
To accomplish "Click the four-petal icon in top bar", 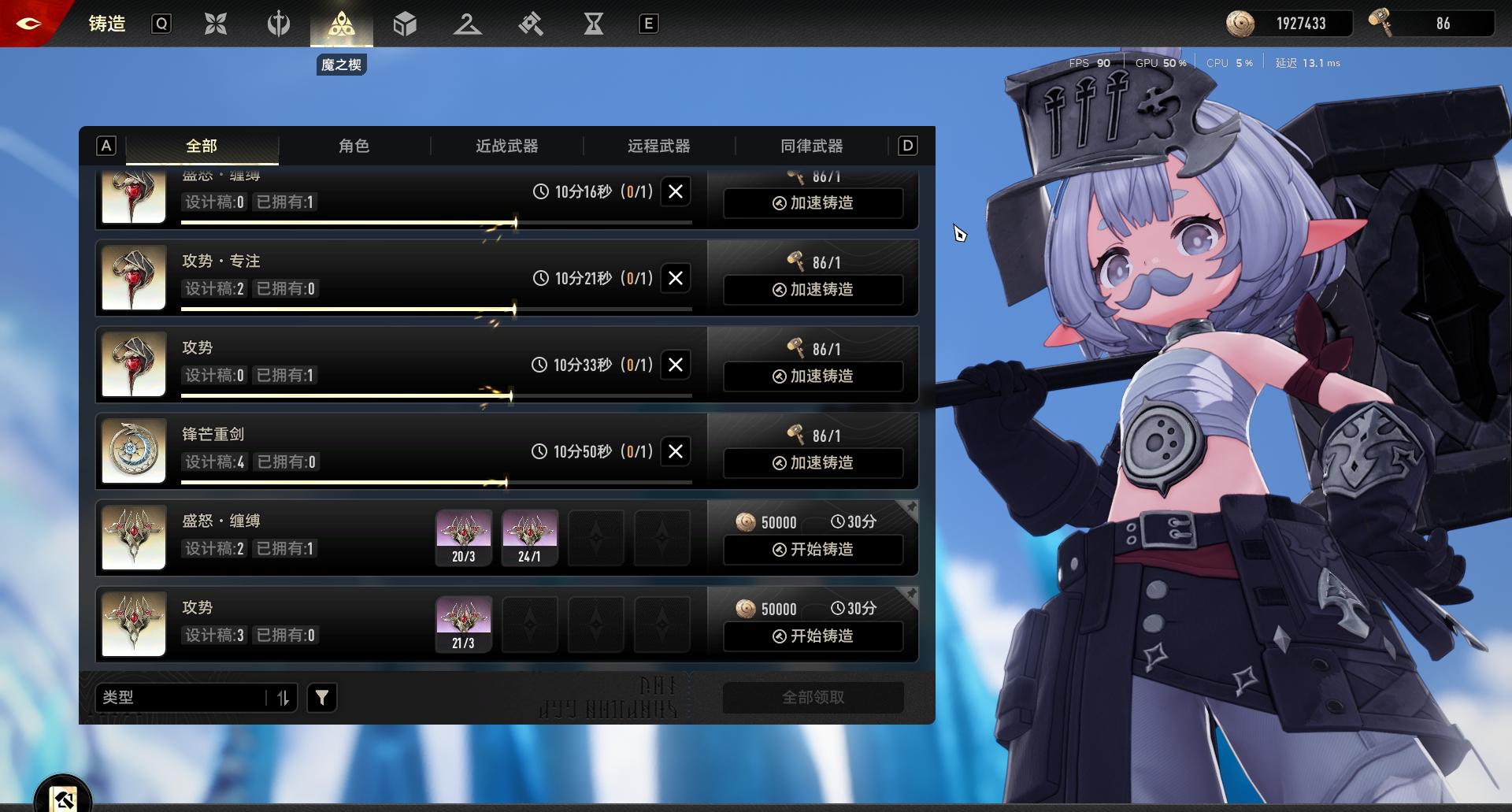I will point(215,24).
